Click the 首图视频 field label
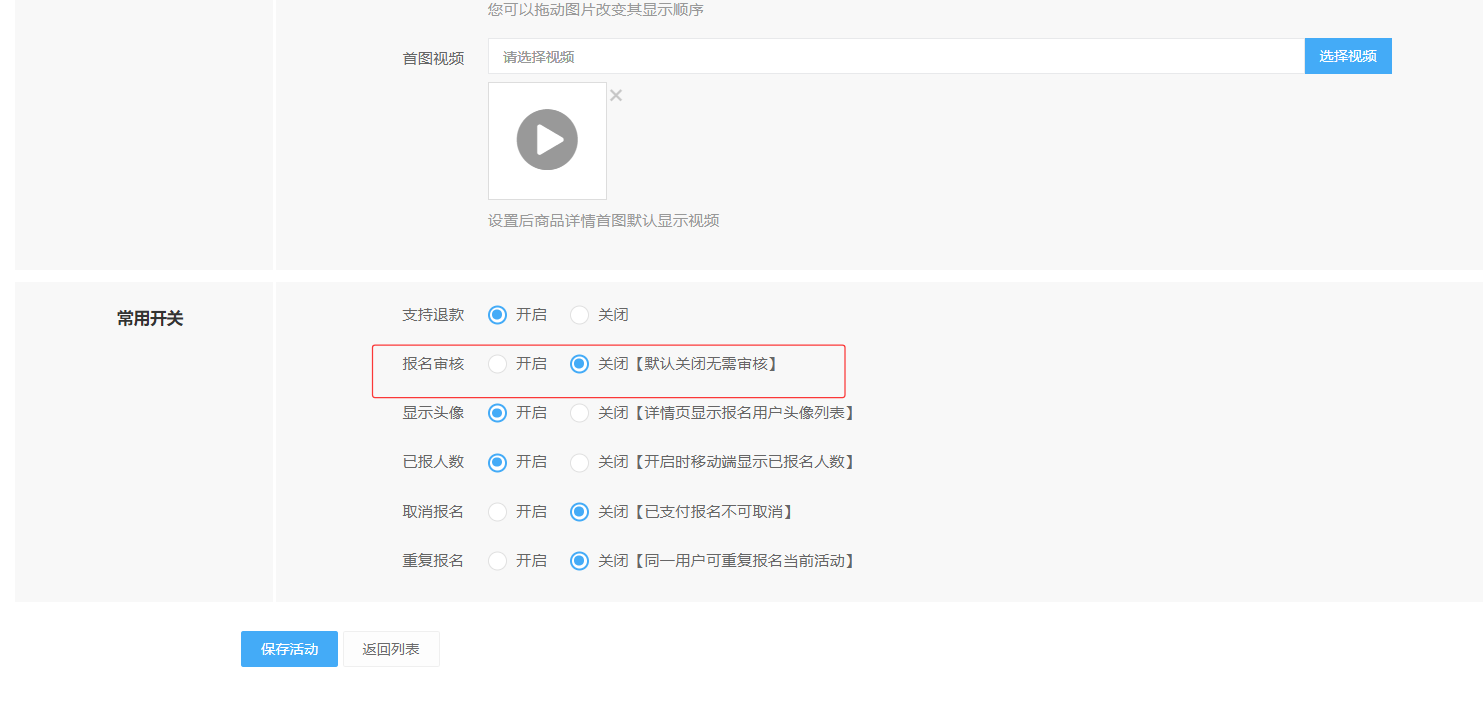The image size is (1483, 705). click(x=433, y=58)
